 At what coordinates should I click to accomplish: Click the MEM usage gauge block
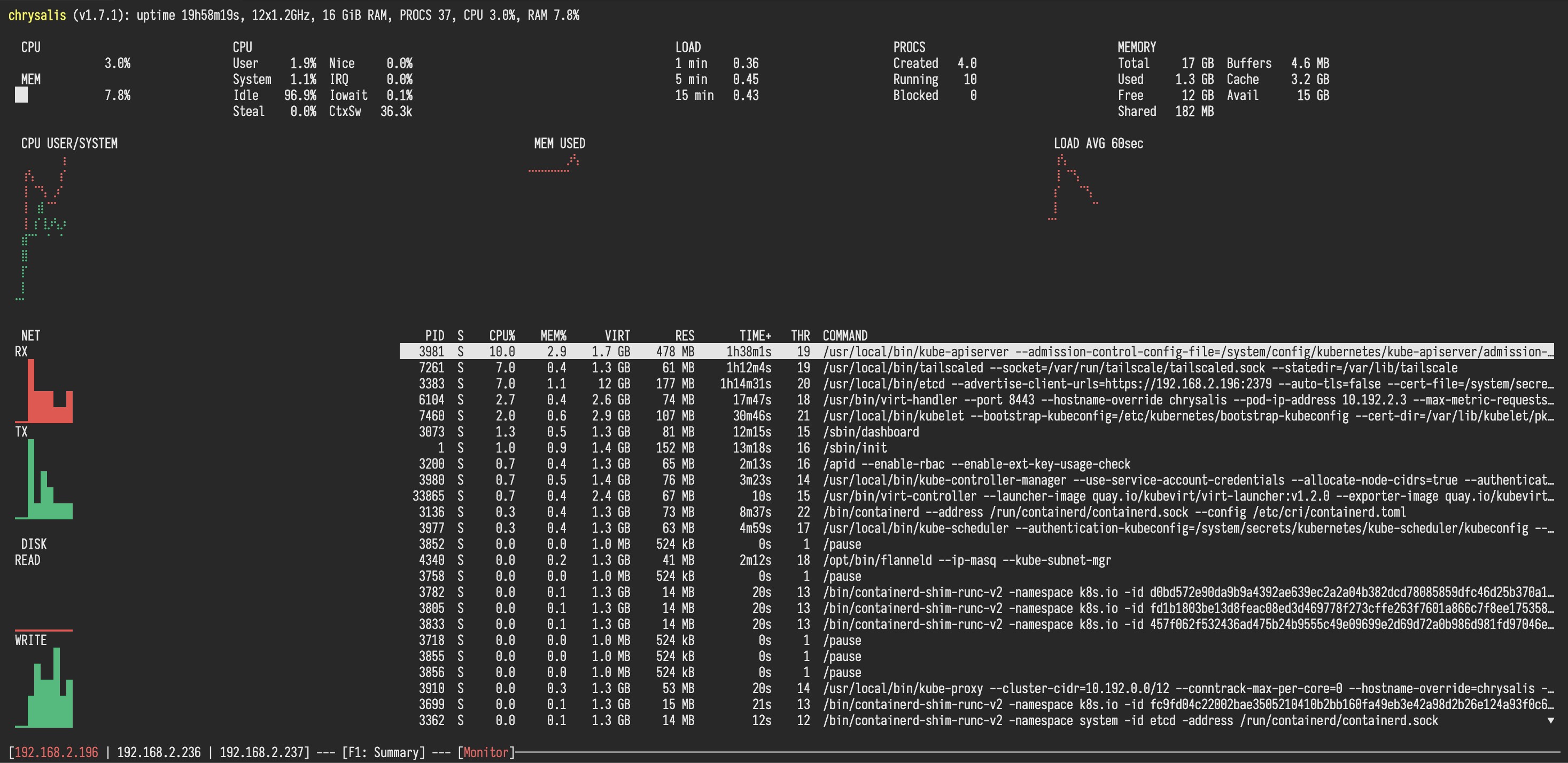tap(21, 95)
